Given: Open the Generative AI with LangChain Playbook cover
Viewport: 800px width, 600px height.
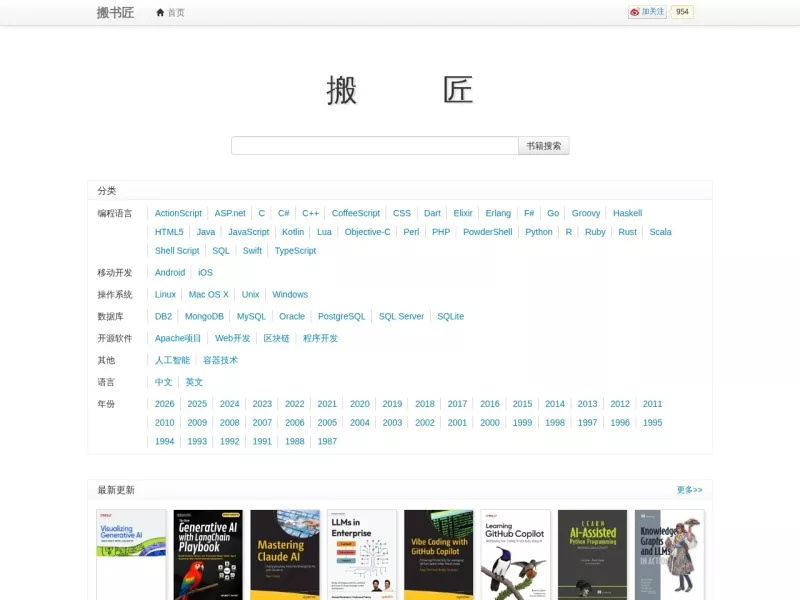Looking at the screenshot, I should pyautogui.click(x=208, y=555).
